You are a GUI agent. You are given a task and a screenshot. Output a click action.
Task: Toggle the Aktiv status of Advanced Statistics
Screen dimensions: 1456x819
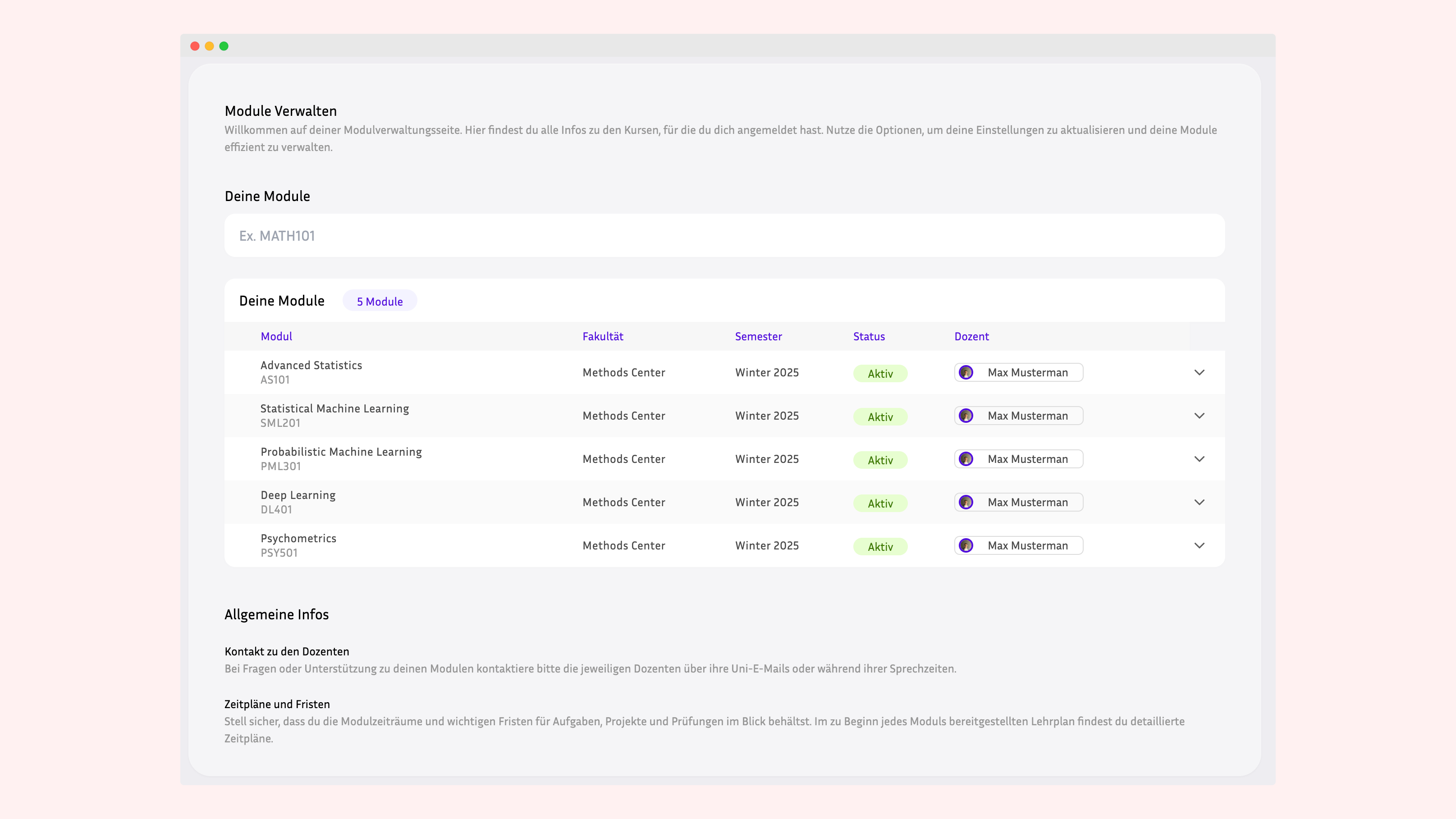tap(880, 373)
